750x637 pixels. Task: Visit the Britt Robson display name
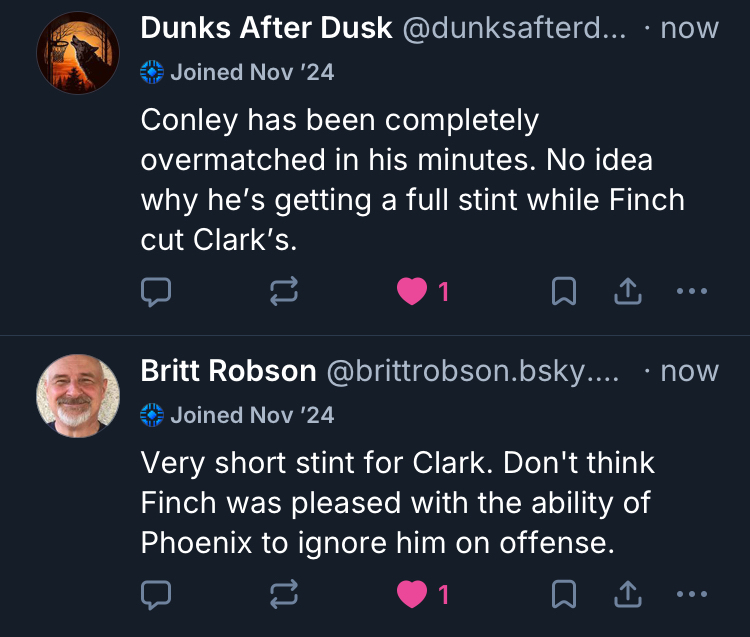coord(228,371)
